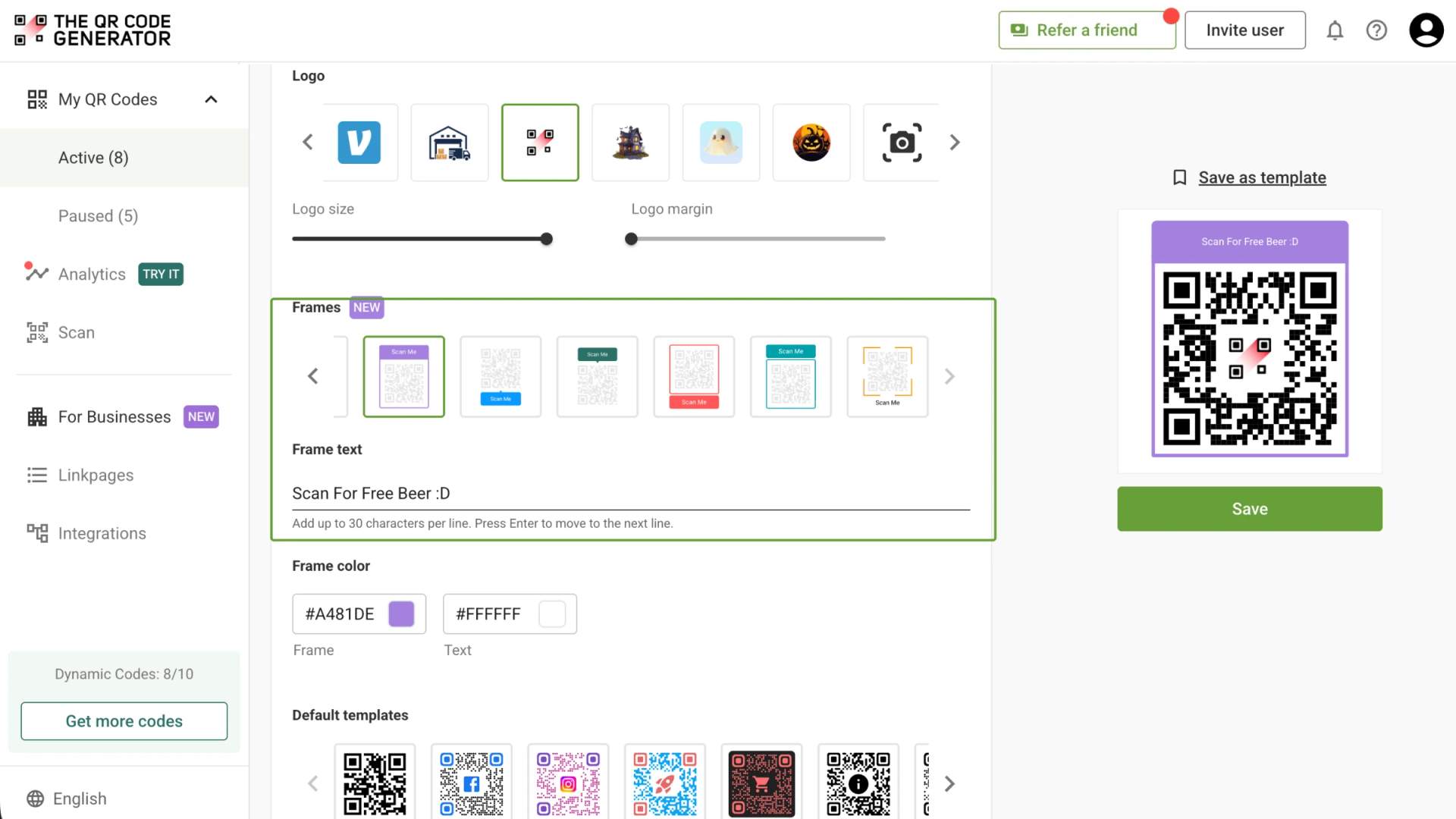Viewport: 1456px width, 819px height.
Task: Pick the ghost logo
Action: click(721, 143)
